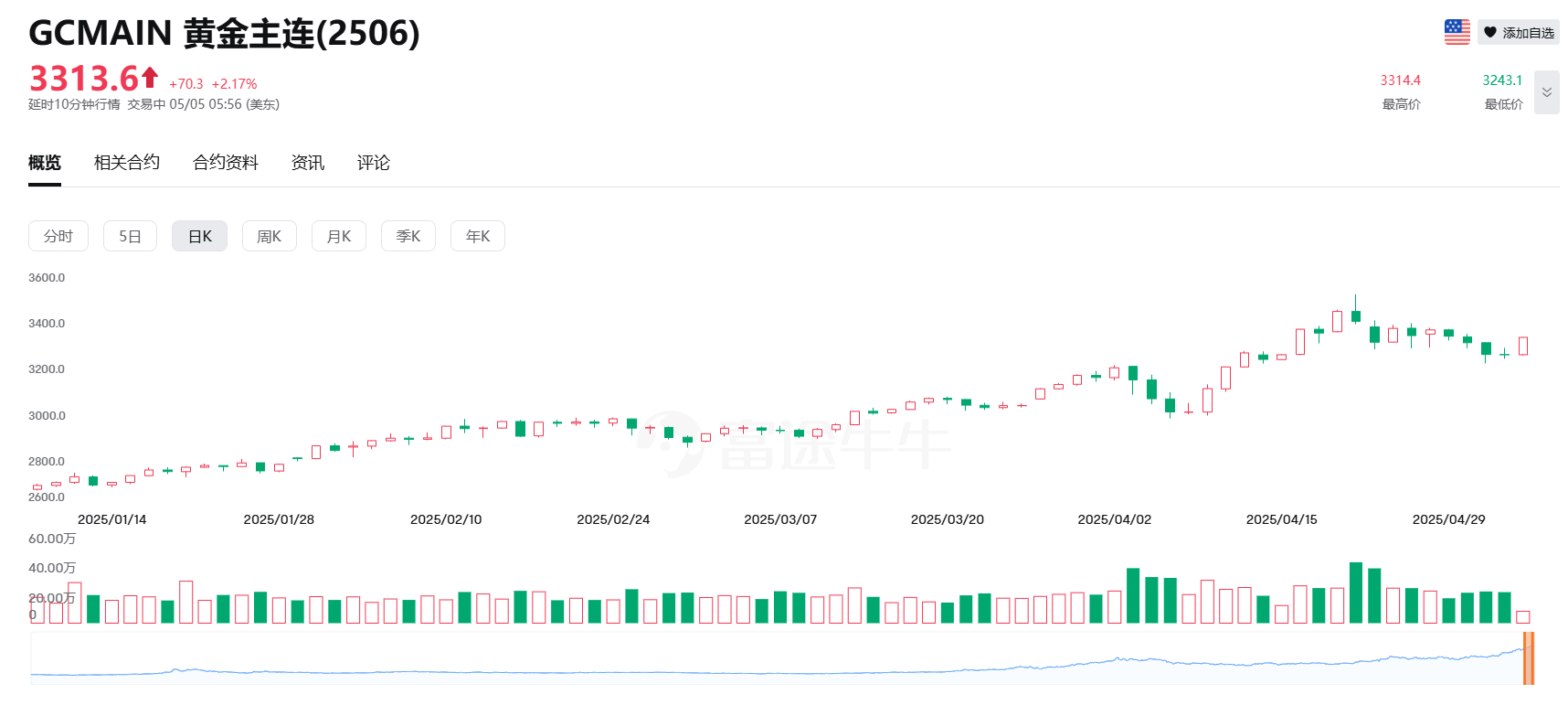Click the 3600.0 price axis label
1568x705 pixels.
[47, 278]
